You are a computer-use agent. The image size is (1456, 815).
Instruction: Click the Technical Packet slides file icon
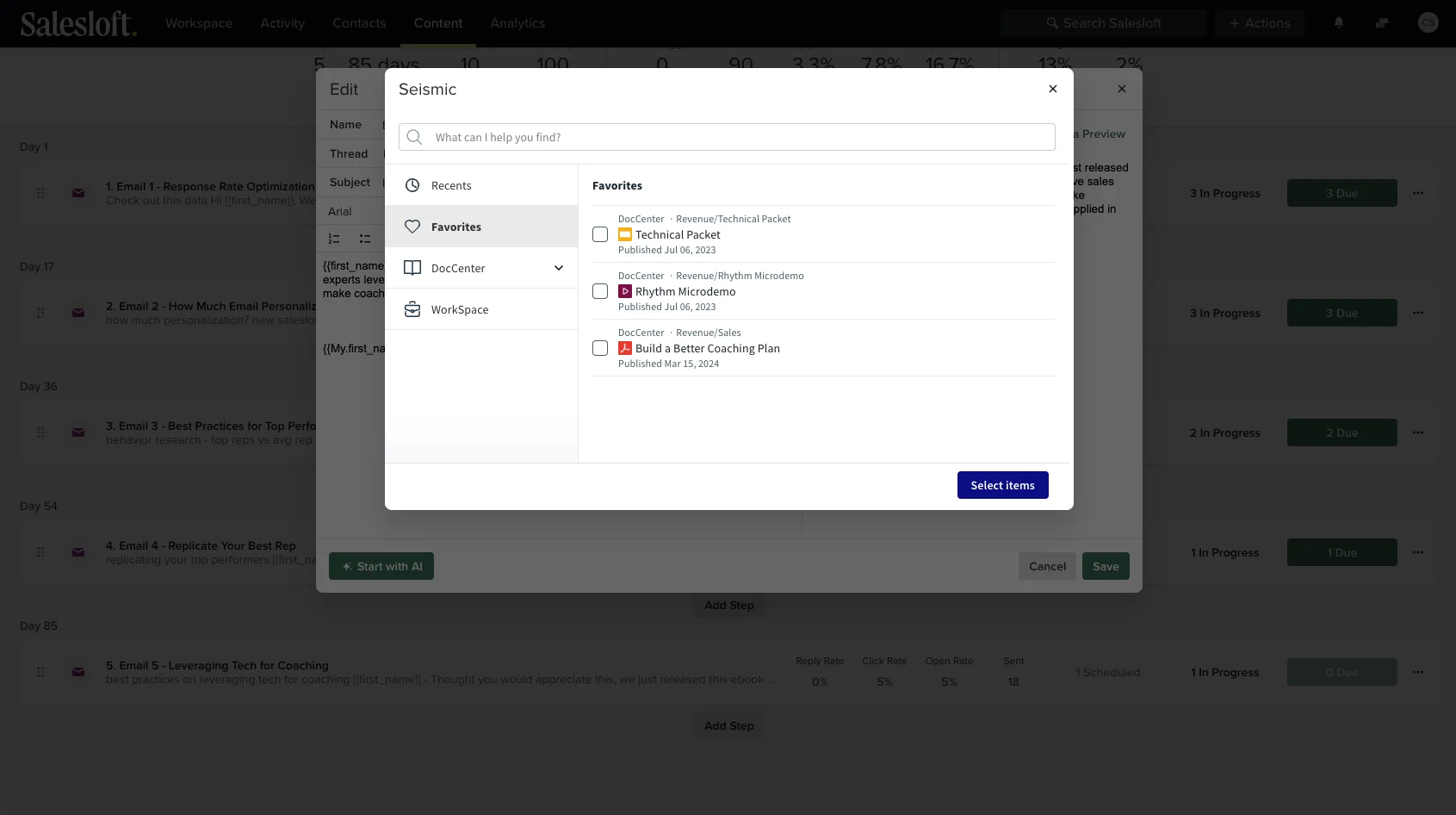(x=625, y=234)
